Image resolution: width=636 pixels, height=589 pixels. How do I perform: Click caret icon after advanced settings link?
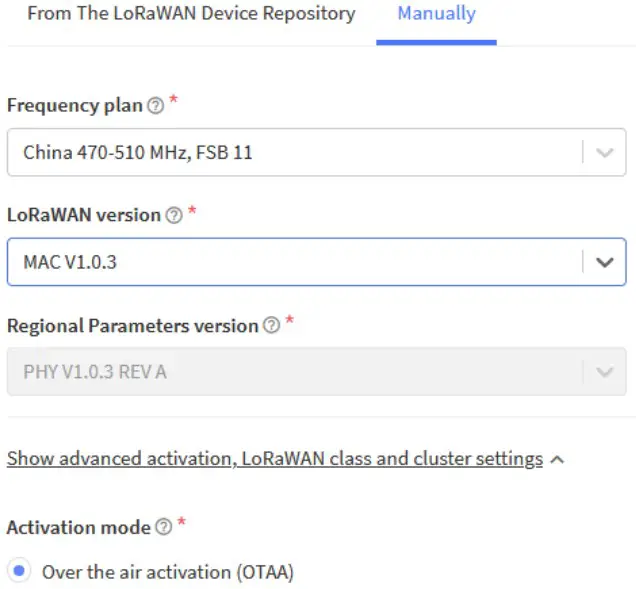(x=557, y=460)
